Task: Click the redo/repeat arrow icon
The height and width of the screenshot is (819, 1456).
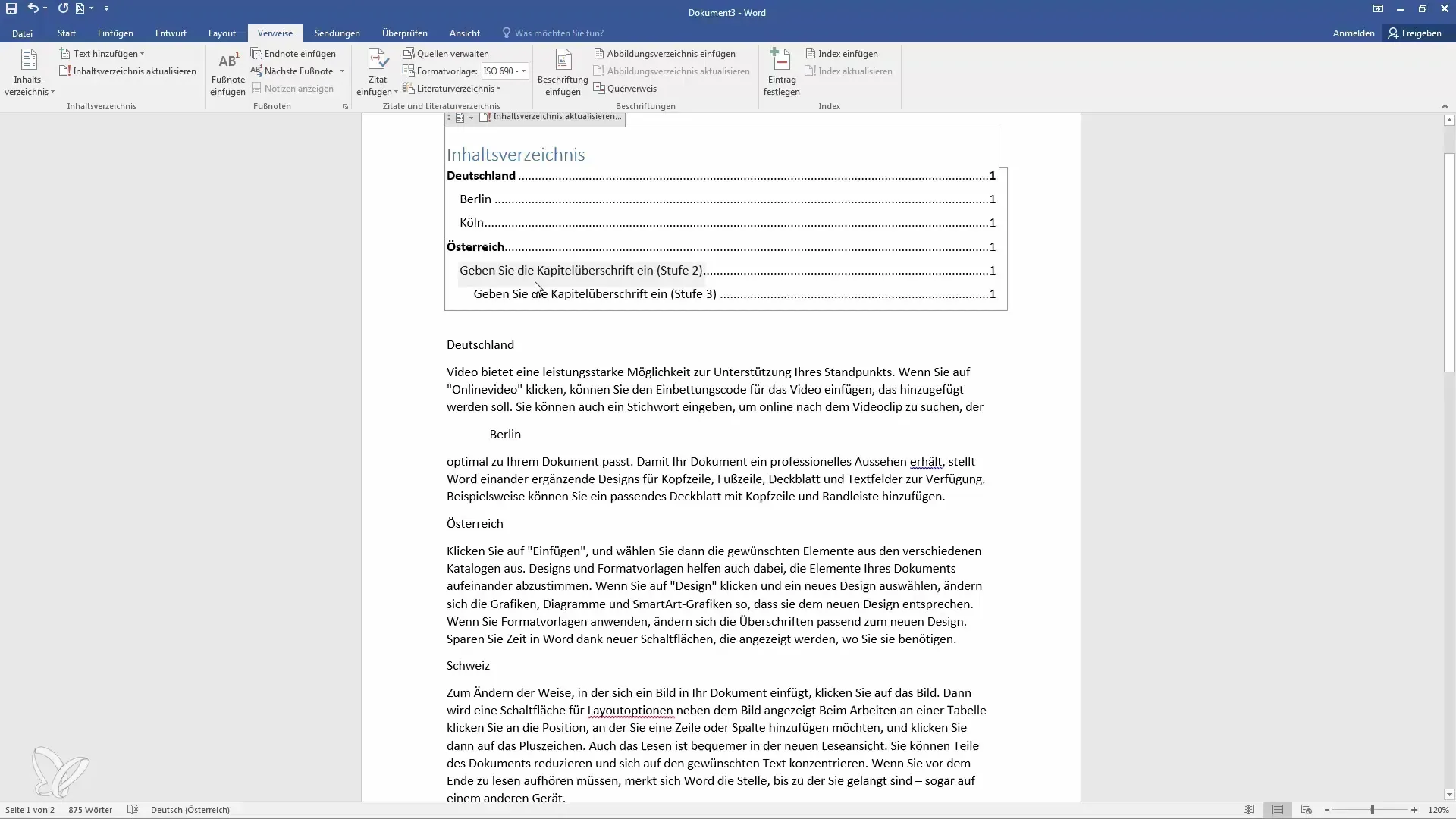Action: 63,8
